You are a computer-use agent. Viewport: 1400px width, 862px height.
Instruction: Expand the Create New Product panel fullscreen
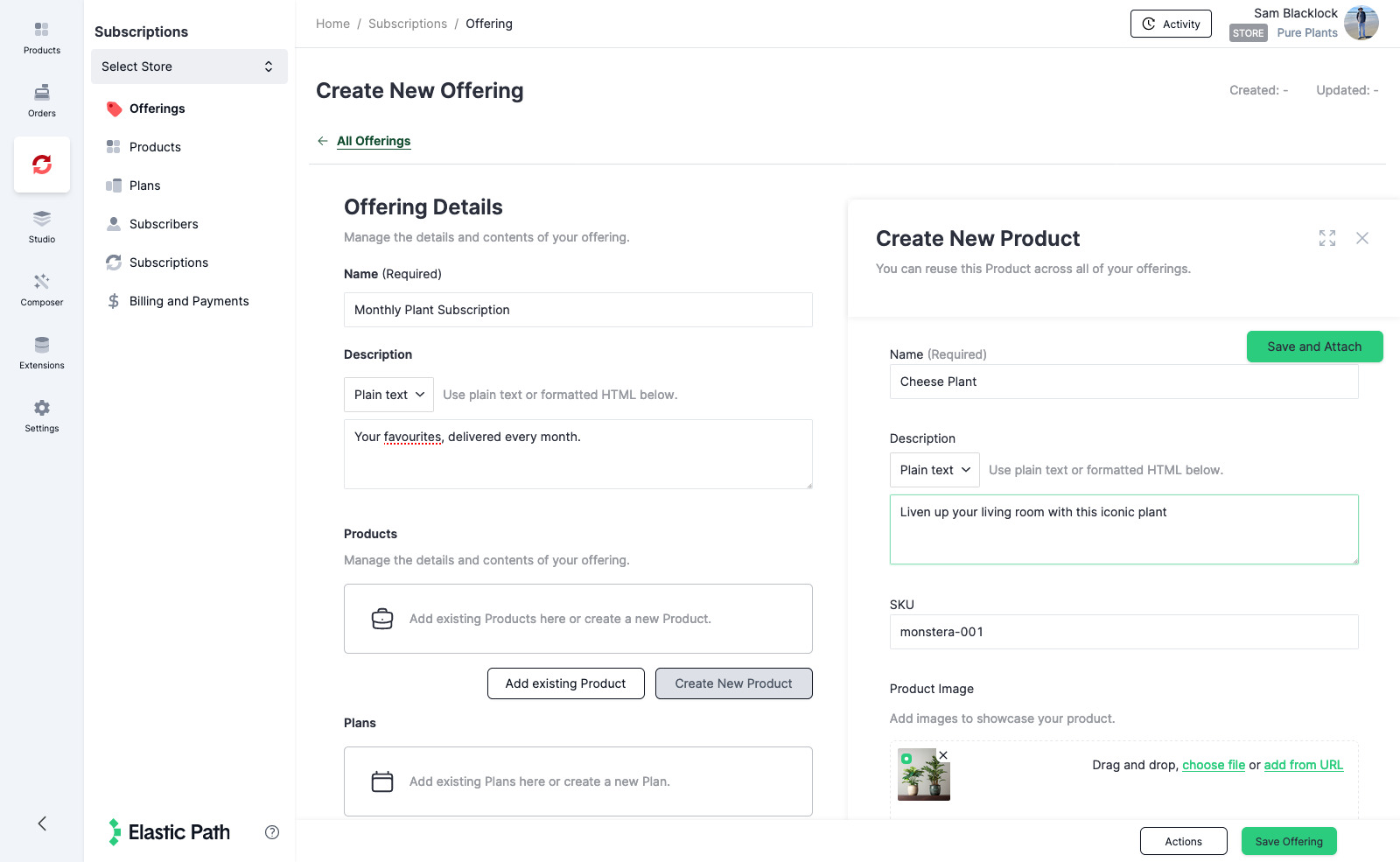tap(1326, 238)
